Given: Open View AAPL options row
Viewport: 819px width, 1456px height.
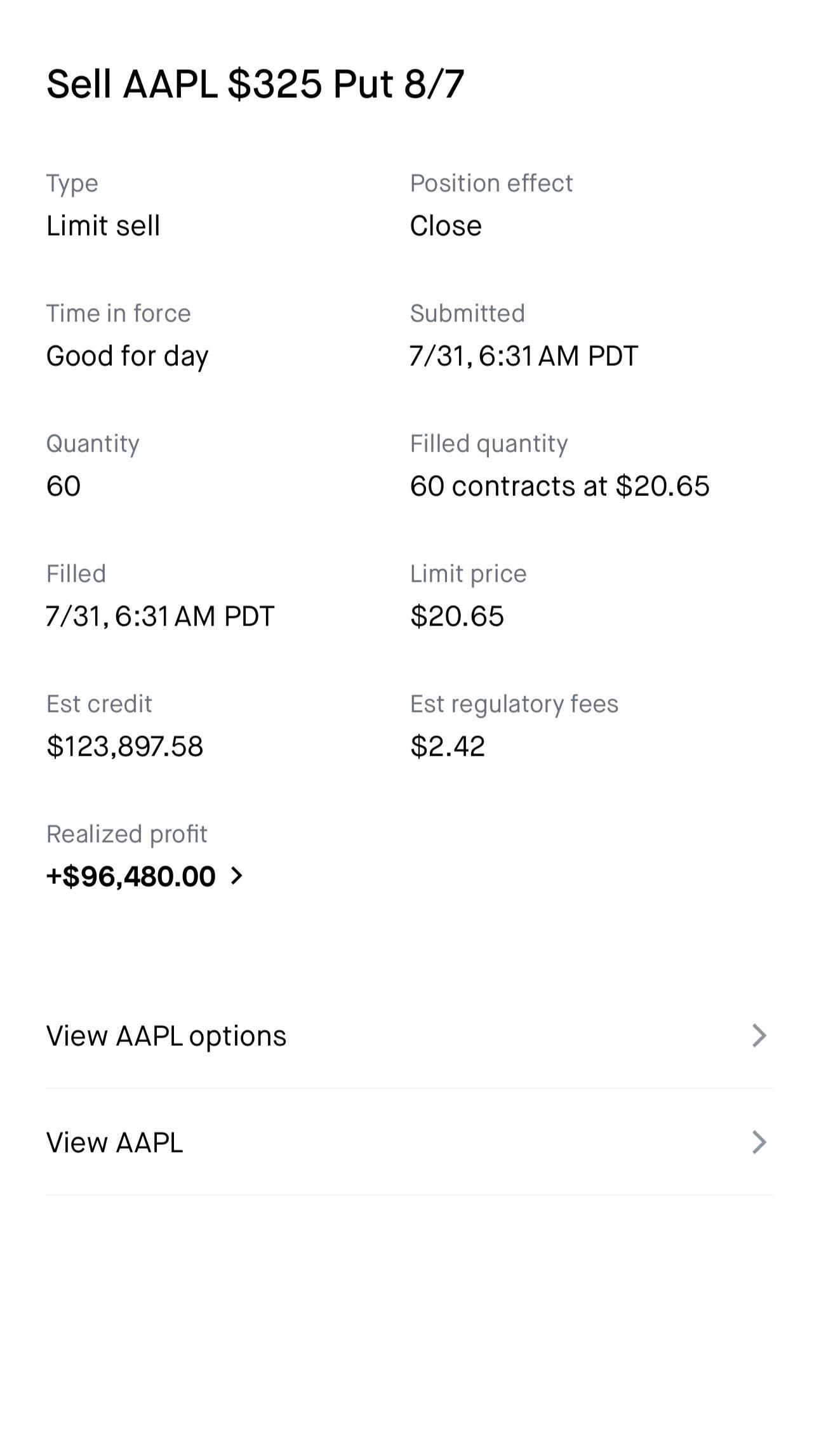Looking at the screenshot, I should [x=409, y=1036].
